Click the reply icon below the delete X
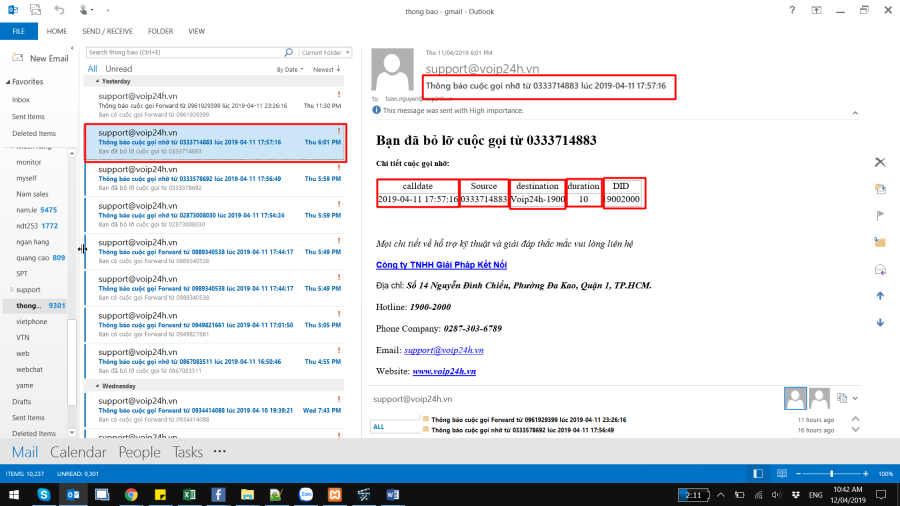The height and width of the screenshot is (506, 900). pos(880,189)
